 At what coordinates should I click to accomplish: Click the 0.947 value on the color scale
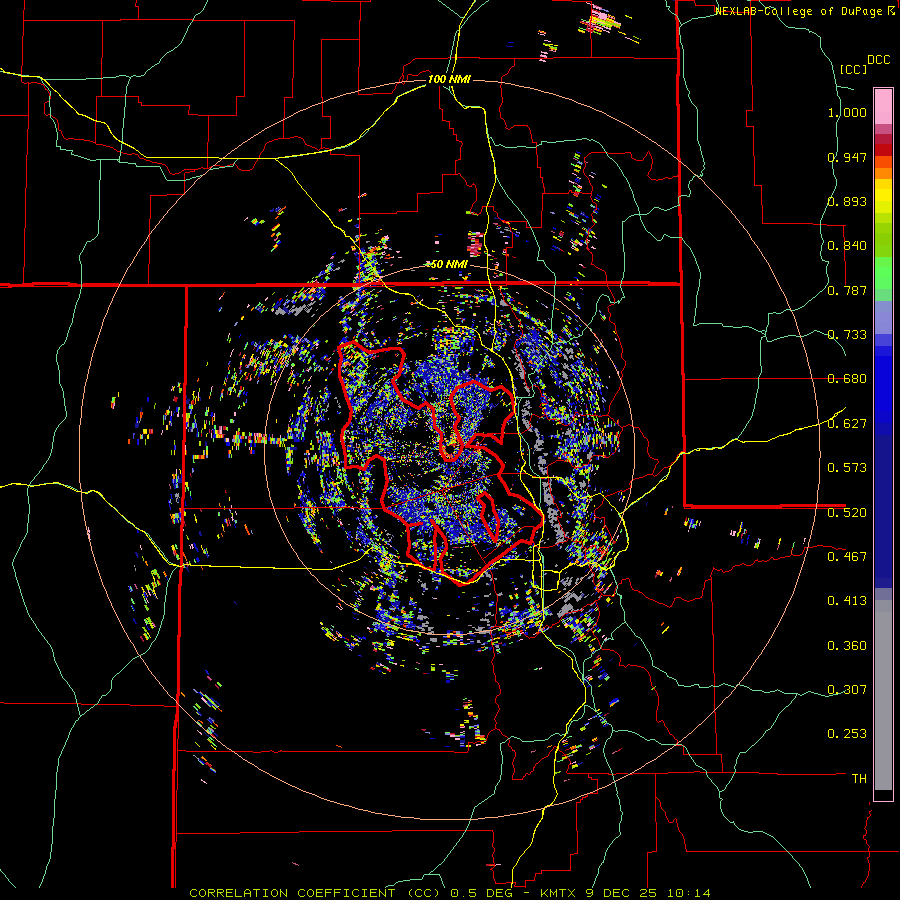pyautogui.click(x=847, y=157)
